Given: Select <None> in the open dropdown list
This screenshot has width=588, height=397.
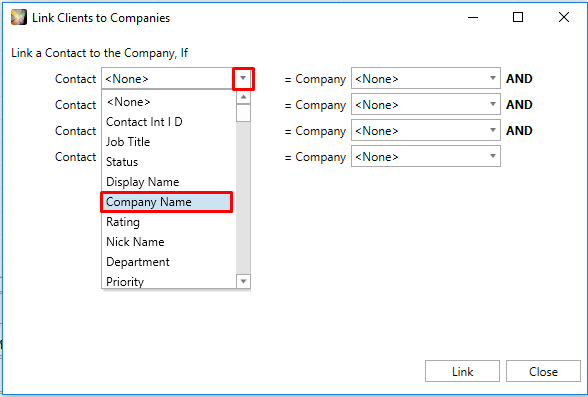Looking at the screenshot, I should [169, 102].
